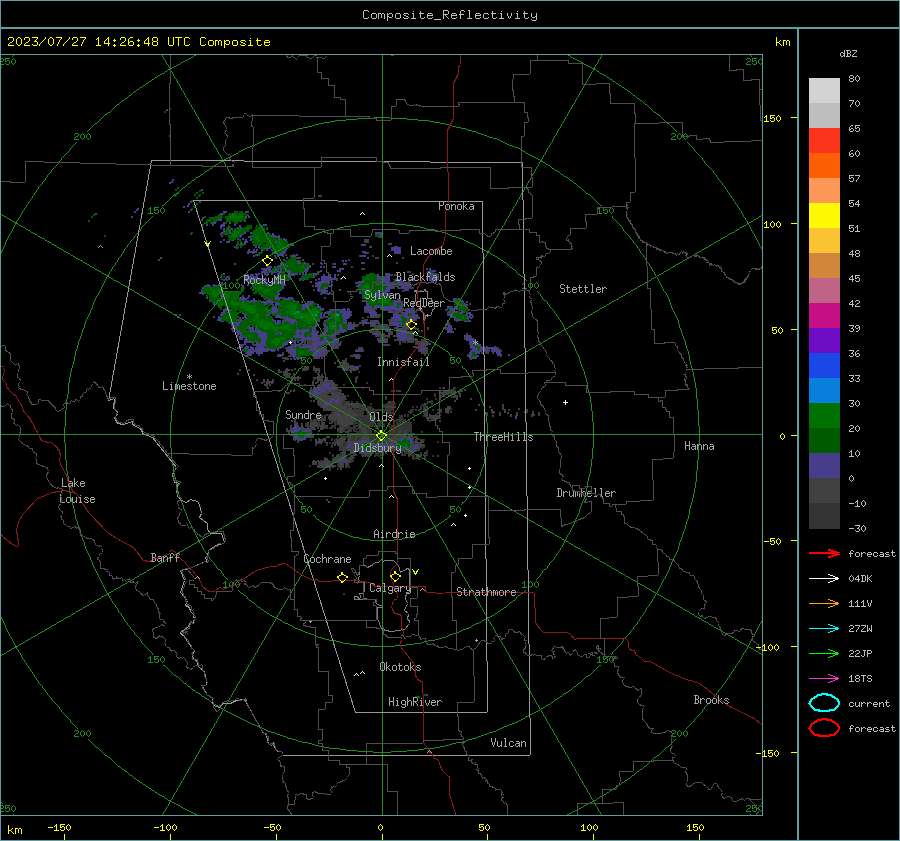Click the 'Lake Louise' map label
The width and height of the screenshot is (900, 841).
pyautogui.click(x=77, y=491)
